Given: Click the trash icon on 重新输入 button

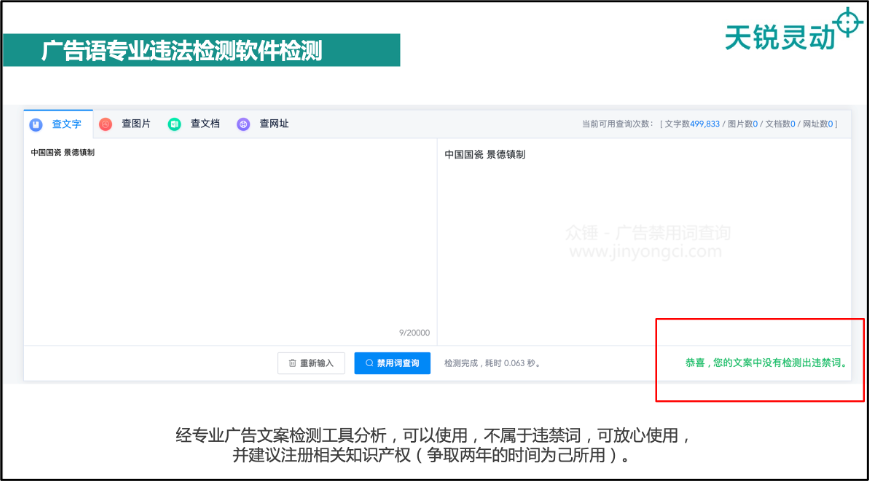Looking at the screenshot, I should coord(292,364).
